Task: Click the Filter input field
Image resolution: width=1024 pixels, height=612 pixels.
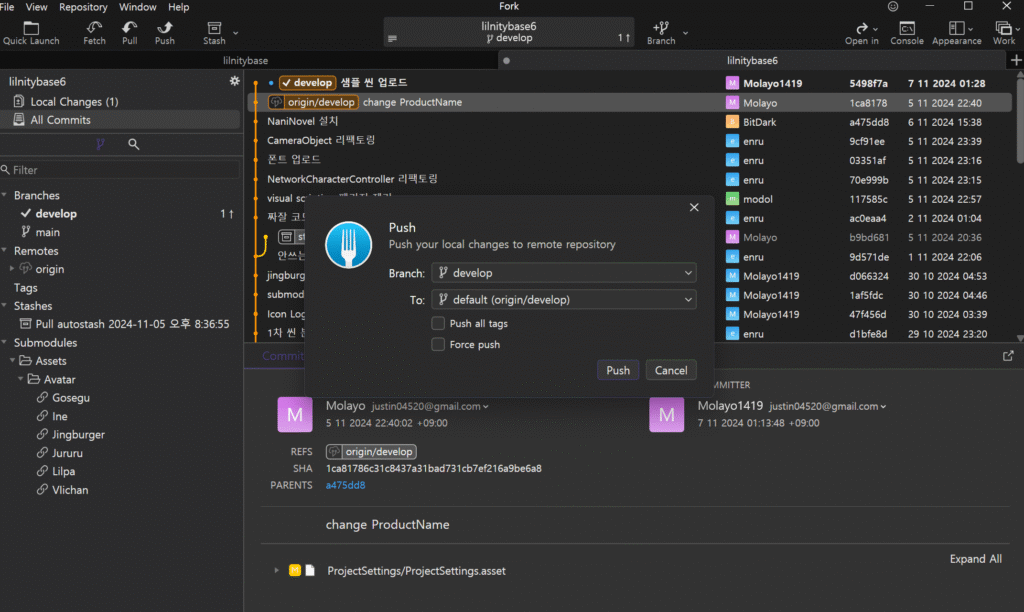Action: click(120, 170)
